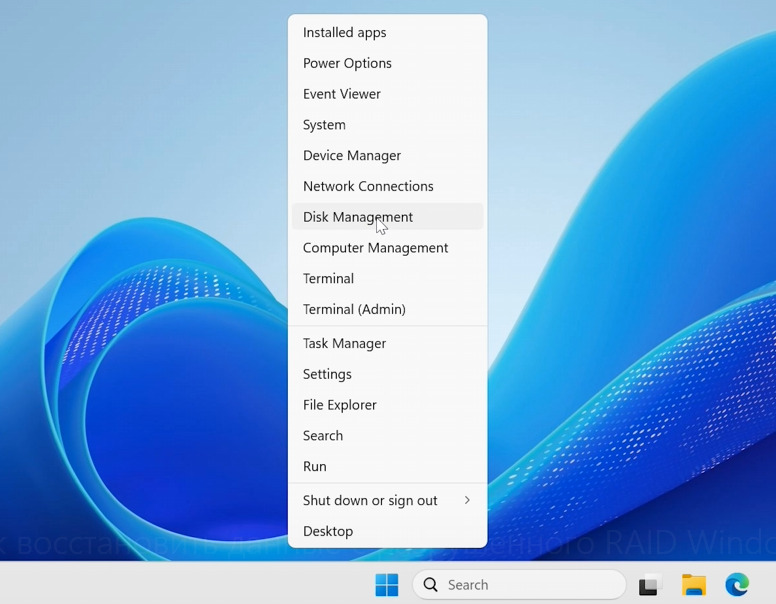Click the magnifier icon in taskbar search
The image size is (776, 604).
click(x=431, y=585)
